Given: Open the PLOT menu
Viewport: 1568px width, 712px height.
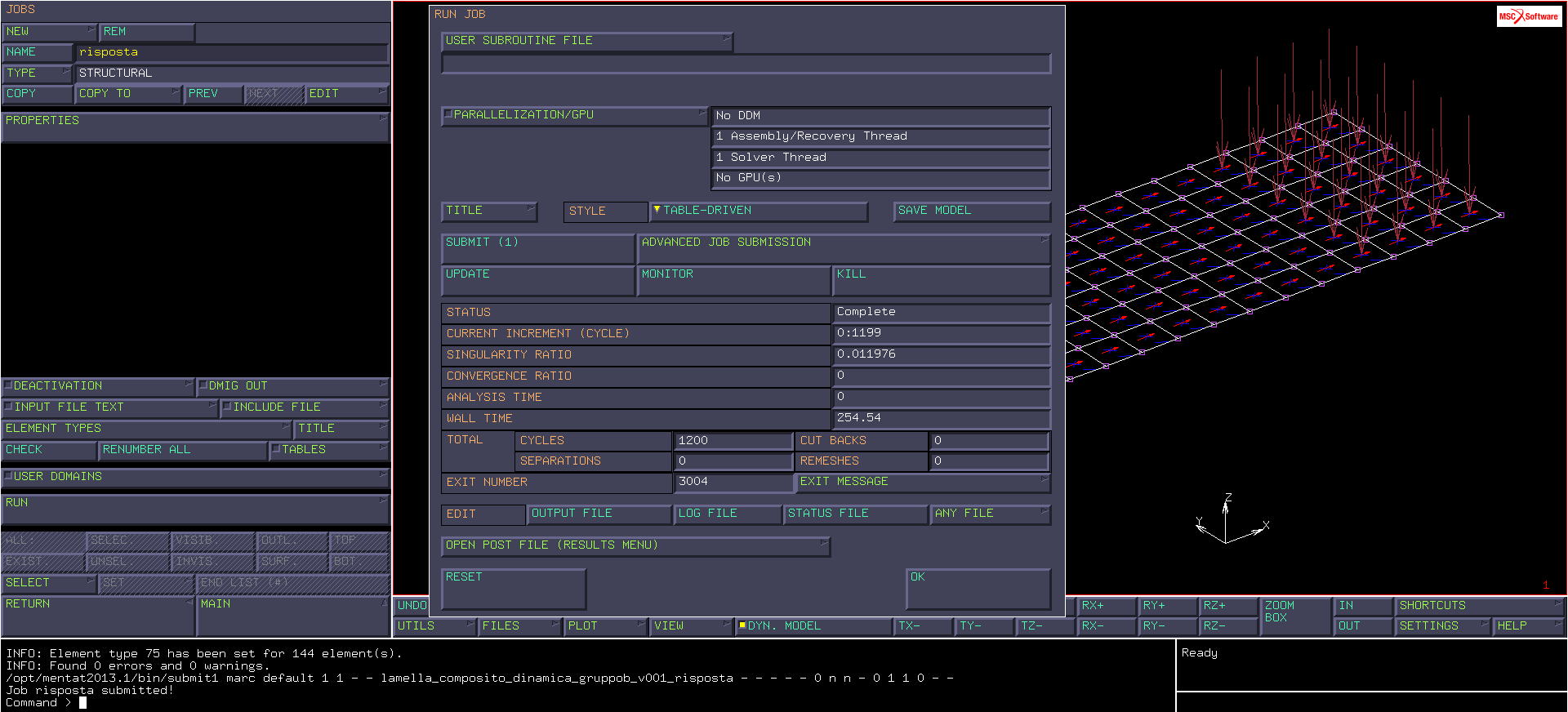Looking at the screenshot, I should [606, 626].
